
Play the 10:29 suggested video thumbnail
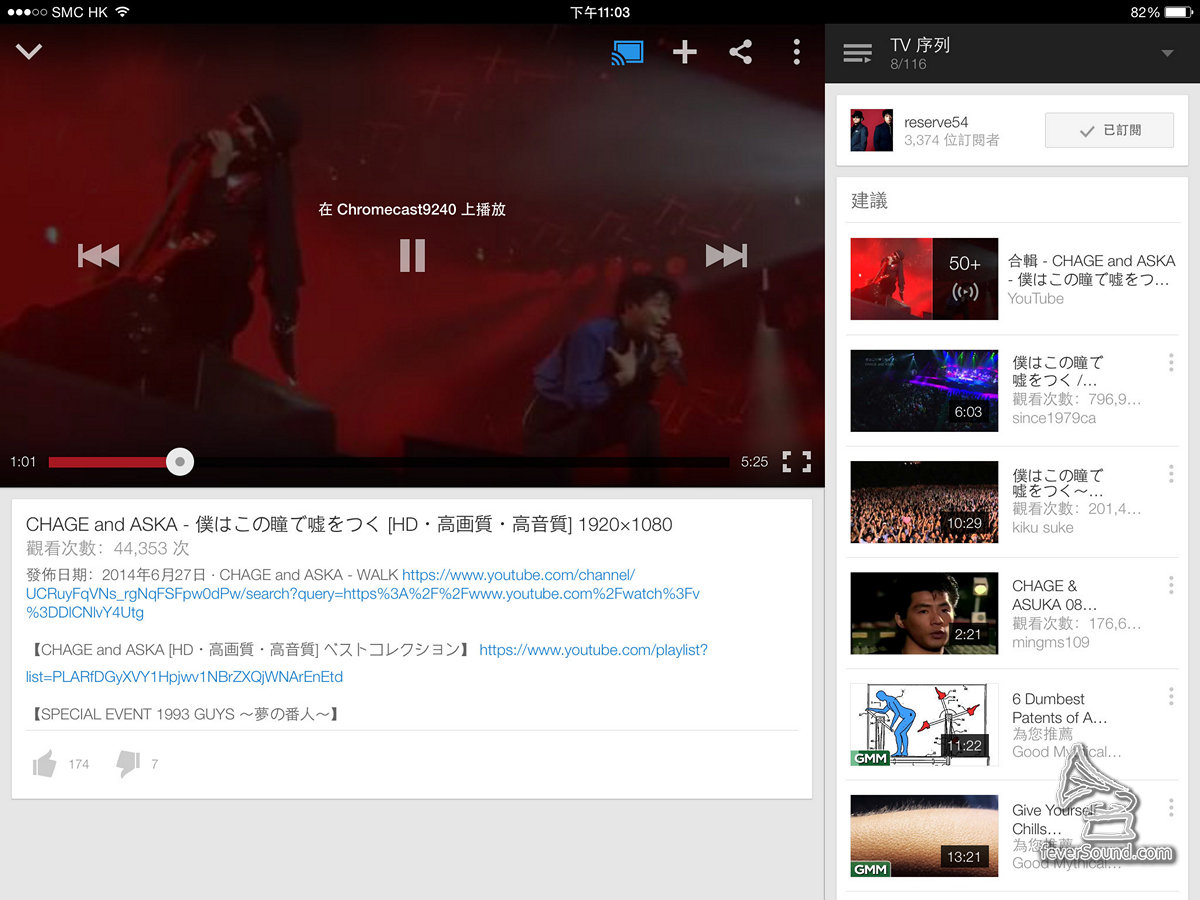tap(924, 502)
